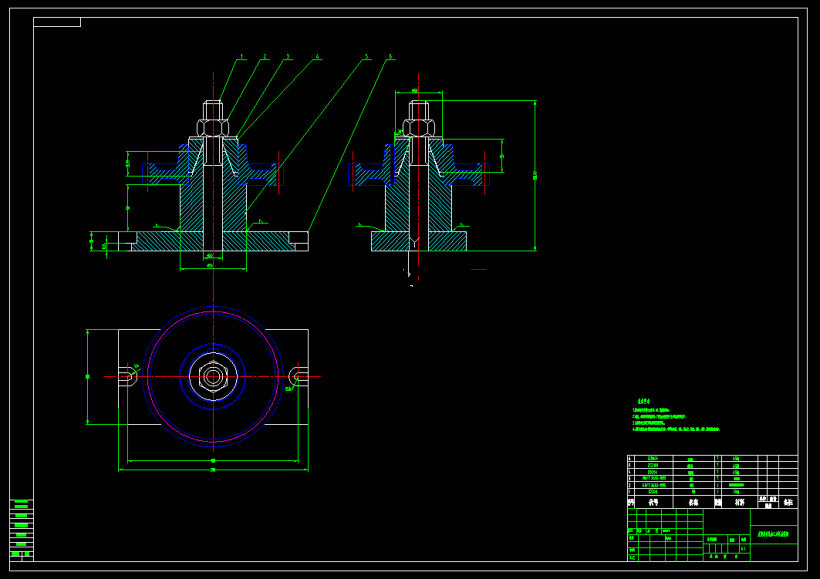The height and width of the screenshot is (579, 820).
Task: Select the left slot on plan view base
Action: [128, 377]
